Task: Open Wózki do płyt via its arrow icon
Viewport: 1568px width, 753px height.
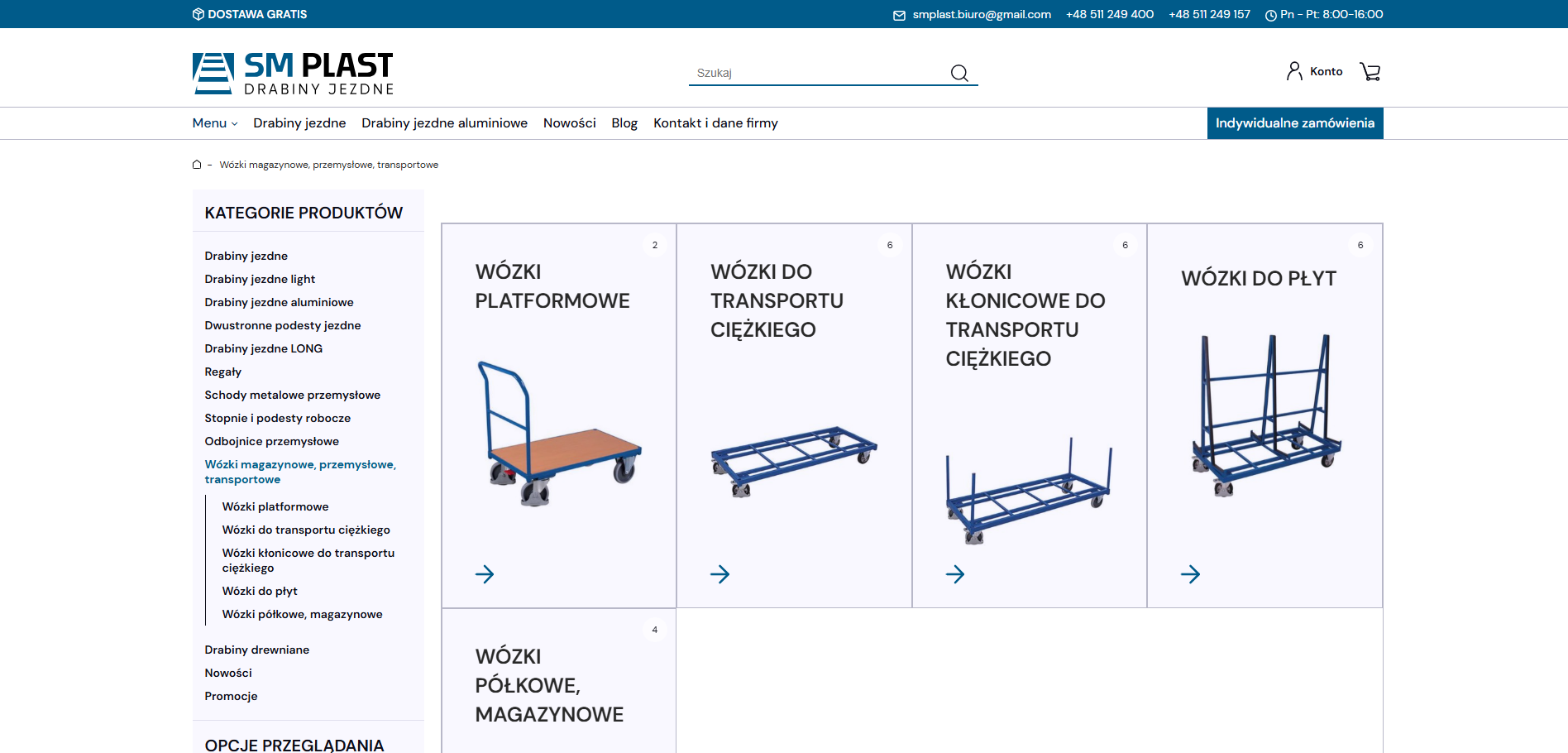Action: (1191, 573)
